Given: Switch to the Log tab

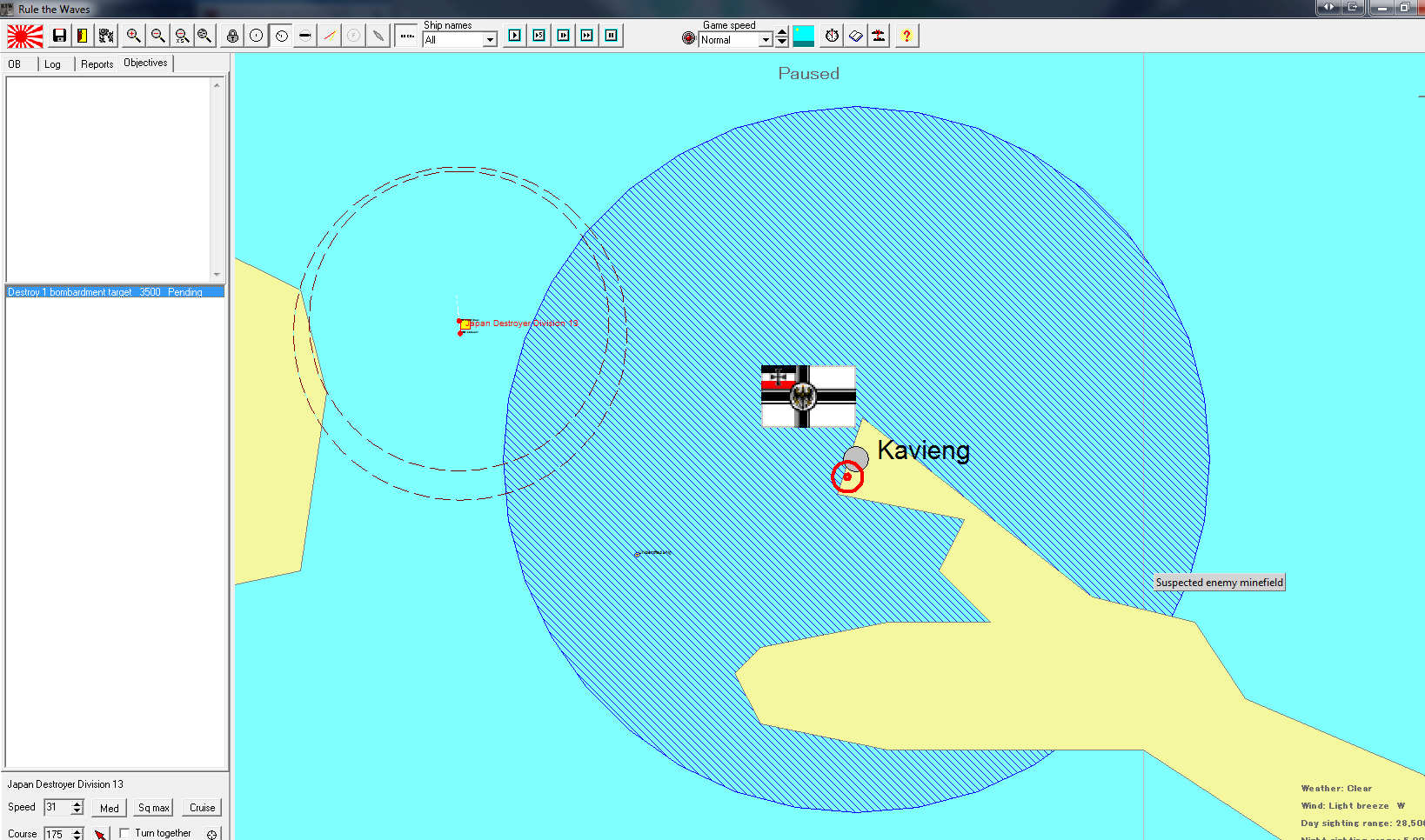Looking at the screenshot, I should pyautogui.click(x=53, y=64).
